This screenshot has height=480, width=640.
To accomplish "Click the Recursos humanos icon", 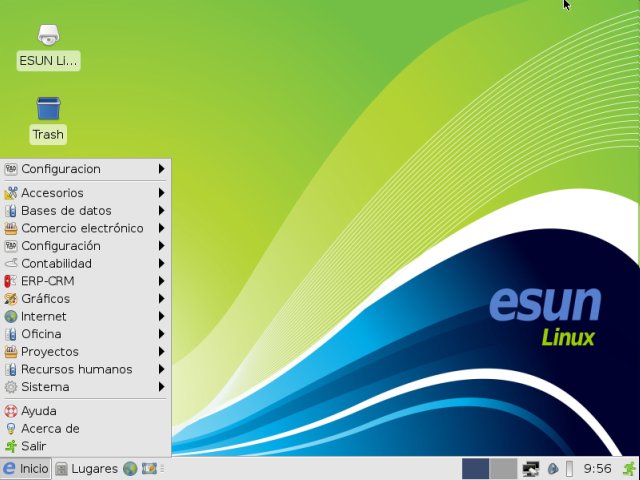I will click(x=11, y=369).
